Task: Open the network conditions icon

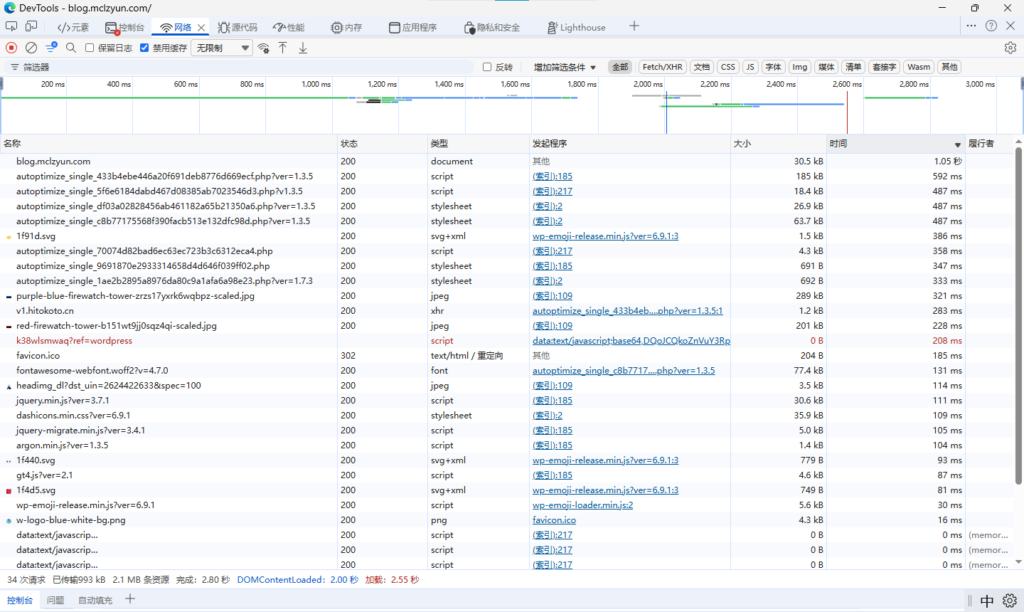Action: (x=263, y=47)
